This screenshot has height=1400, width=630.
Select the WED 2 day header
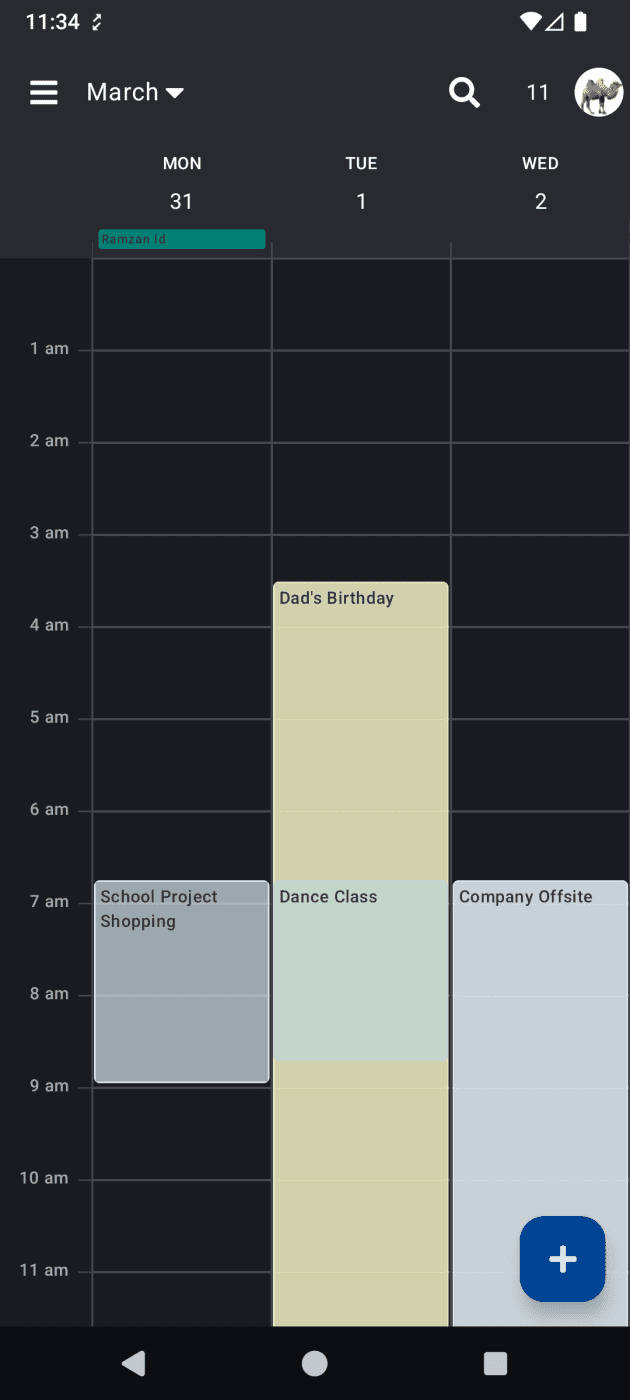pyautogui.click(x=540, y=183)
